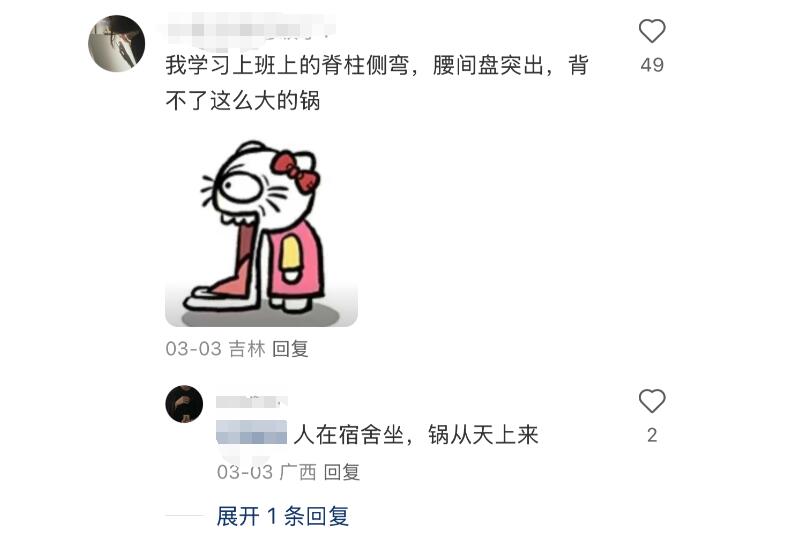Like the reply with 2 likes
Viewport: 792px width, 555px height.
click(652, 401)
